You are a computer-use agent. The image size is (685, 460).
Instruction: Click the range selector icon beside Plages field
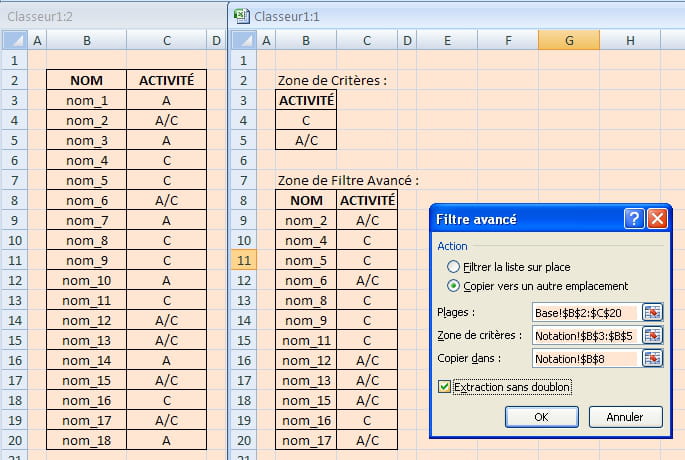tap(653, 311)
